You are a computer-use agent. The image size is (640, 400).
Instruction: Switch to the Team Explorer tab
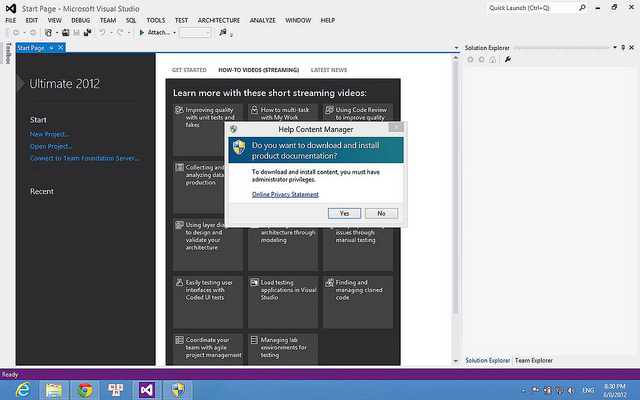pyautogui.click(x=533, y=361)
